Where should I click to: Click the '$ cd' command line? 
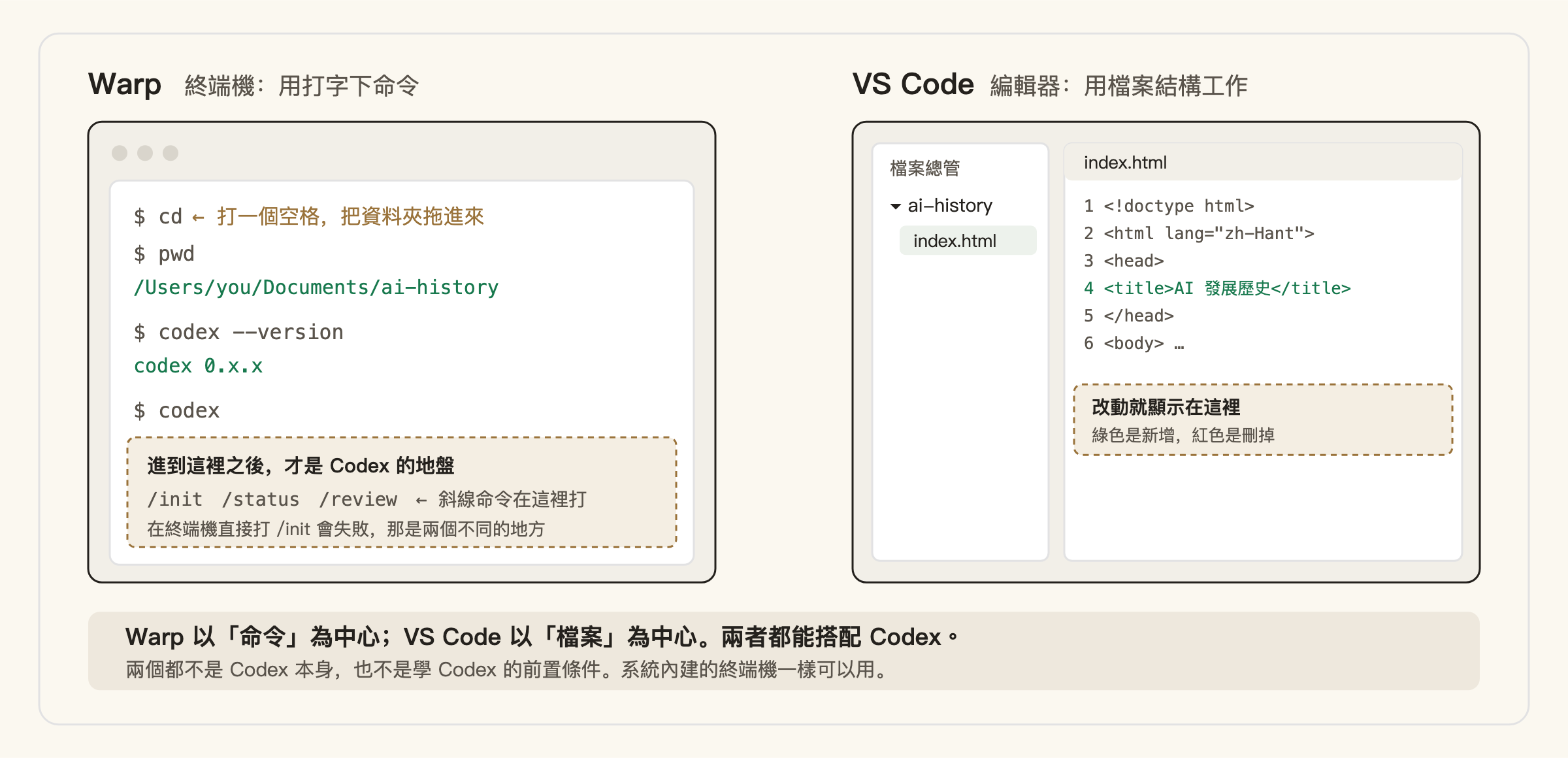(x=158, y=216)
